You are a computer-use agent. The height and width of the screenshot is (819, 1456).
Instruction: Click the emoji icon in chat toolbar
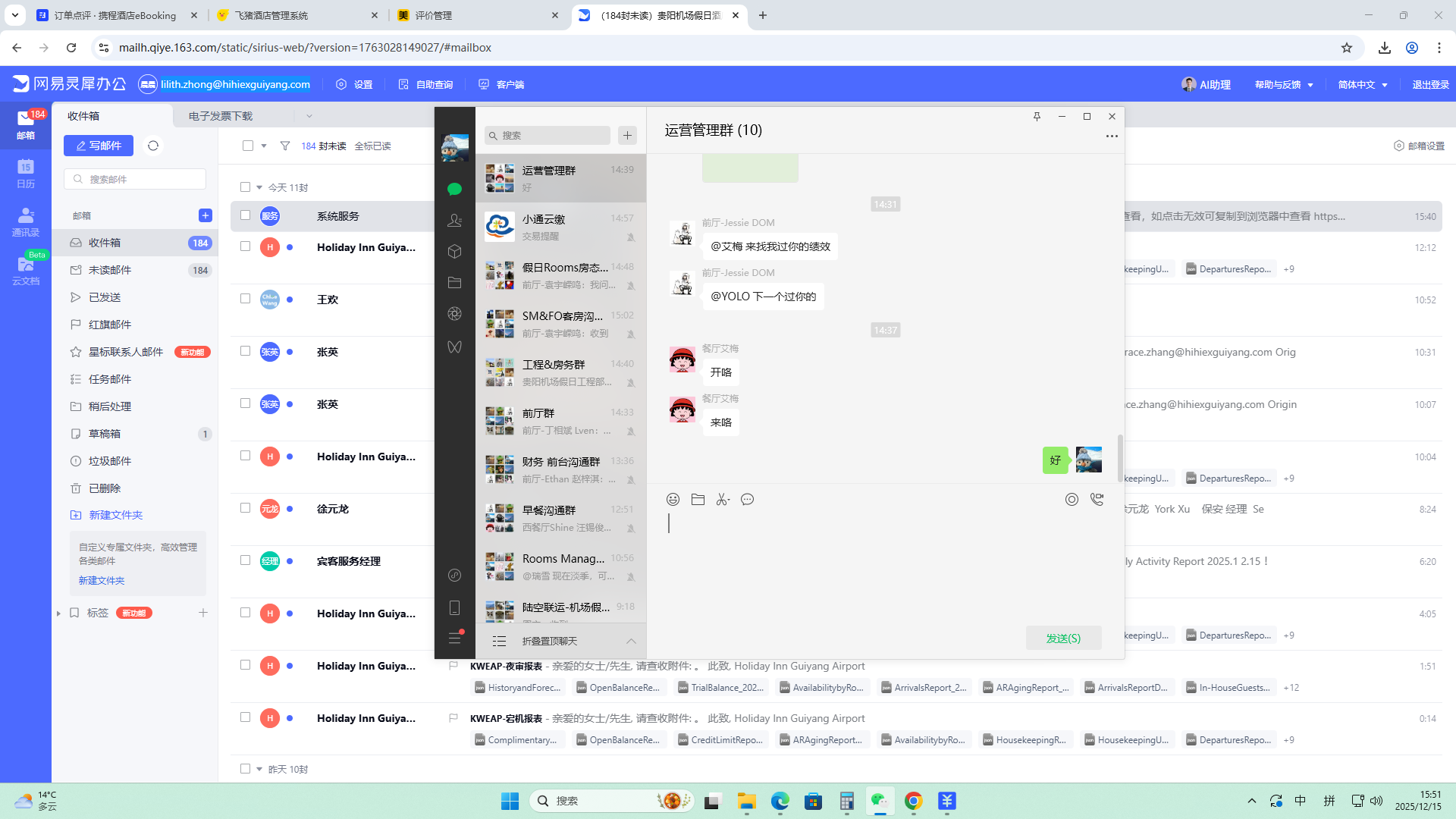pyautogui.click(x=673, y=499)
